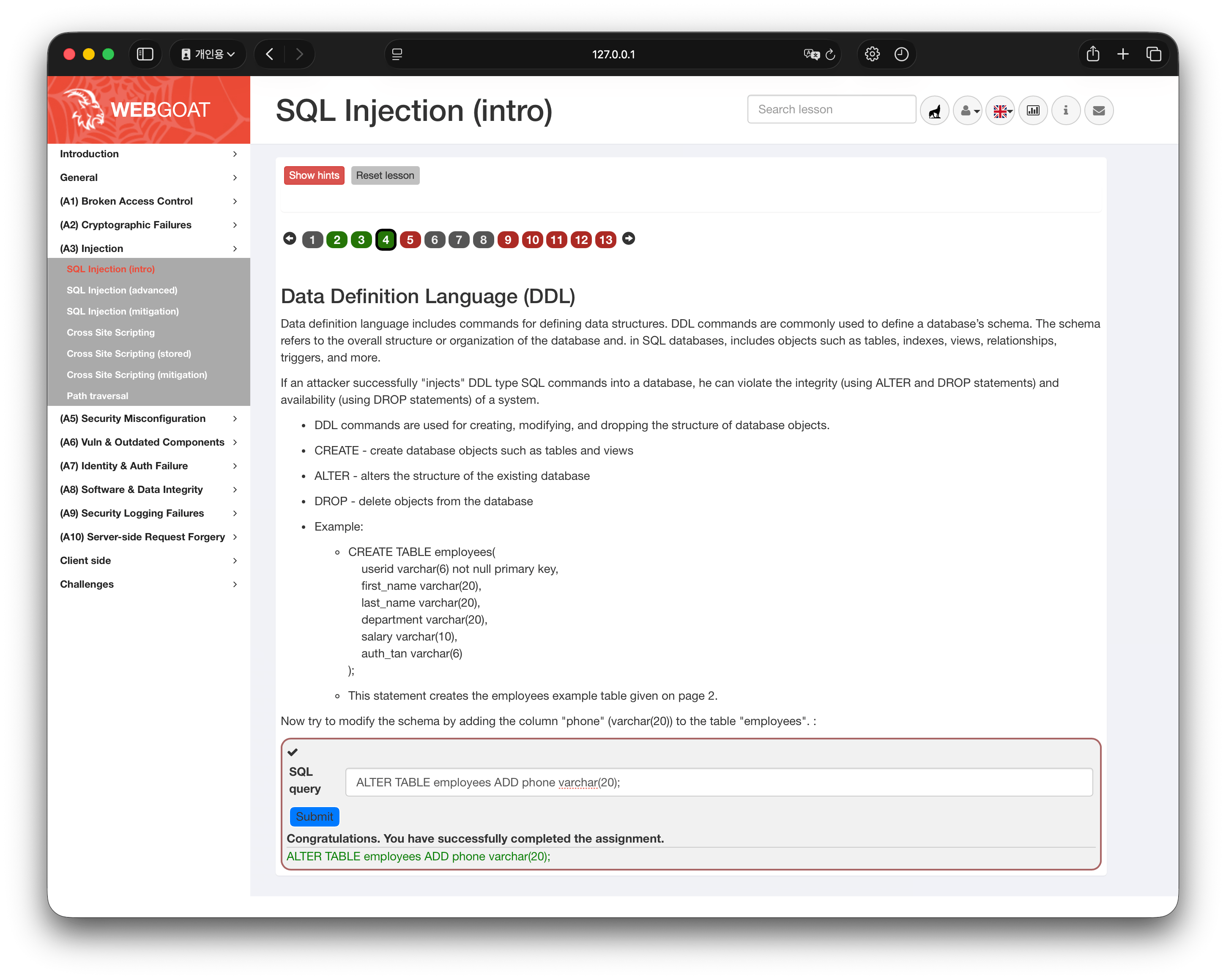The height and width of the screenshot is (980, 1226).
Task: Expand (A2) Cryptographic Failures section
Action: click(x=148, y=224)
